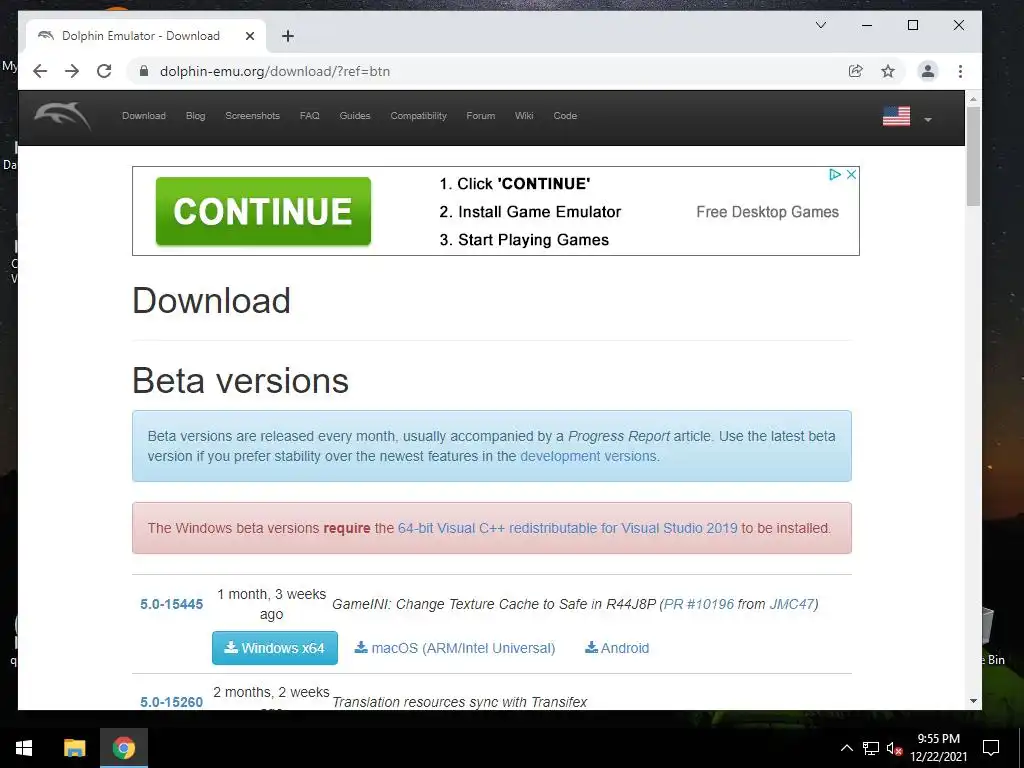Image resolution: width=1024 pixels, height=768 pixels.
Task: Open the Windows Start menu
Action: [24, 748]
